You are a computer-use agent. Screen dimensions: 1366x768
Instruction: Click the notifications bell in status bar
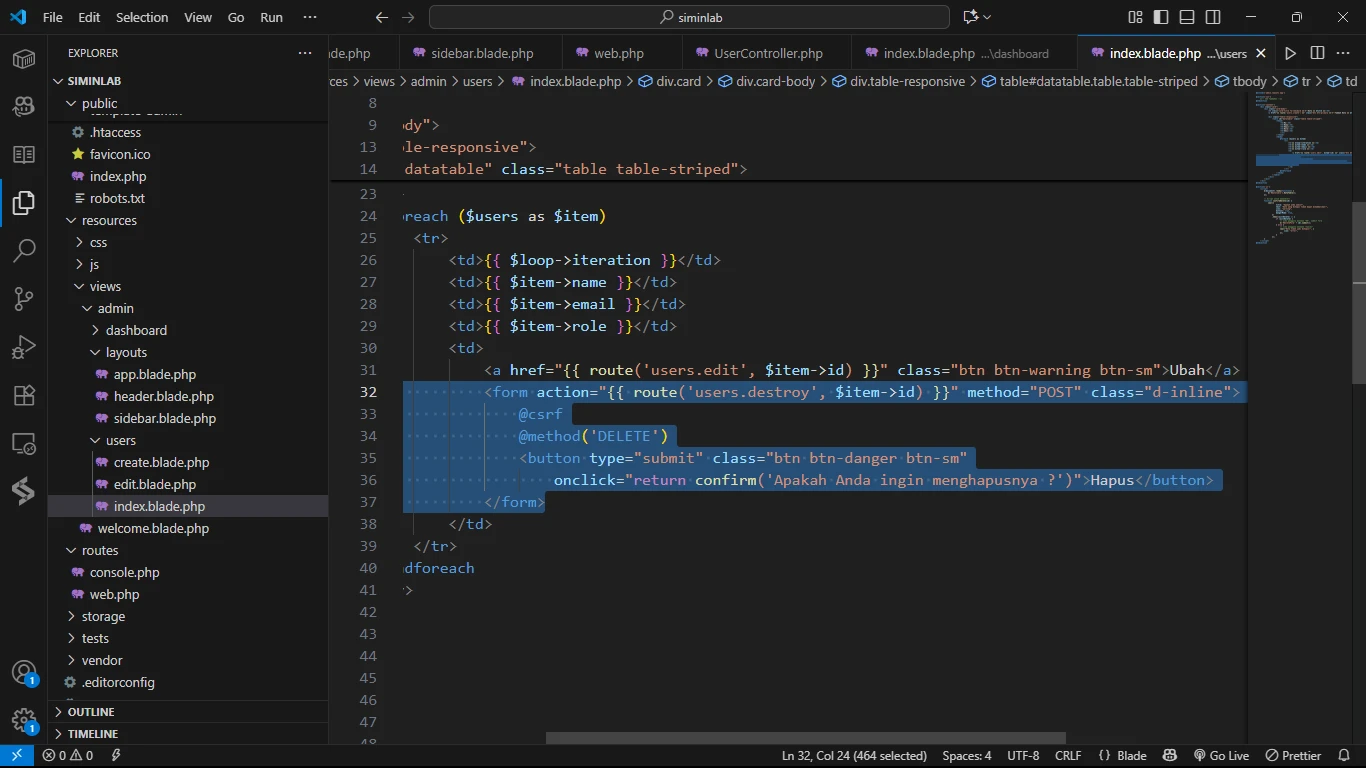point(1345,756)
